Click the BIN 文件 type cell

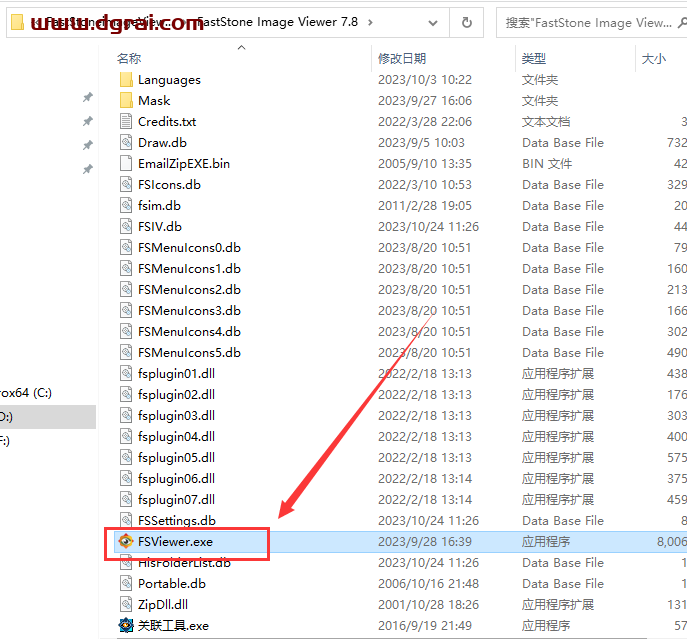pyautogui.click(x=547, y=163)
